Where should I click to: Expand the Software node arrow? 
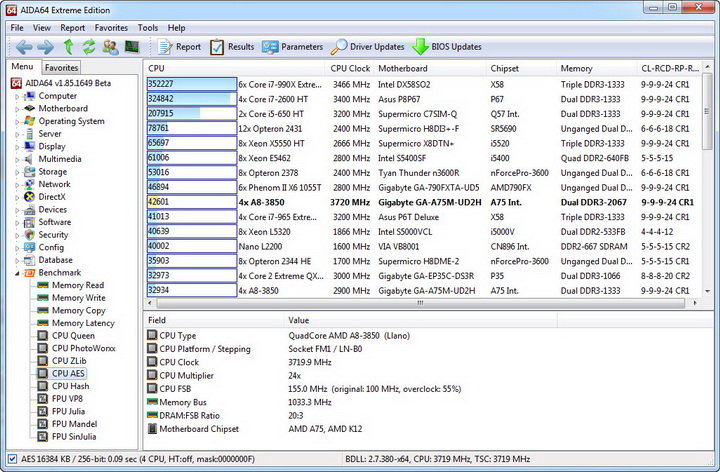tap(17, 223)
